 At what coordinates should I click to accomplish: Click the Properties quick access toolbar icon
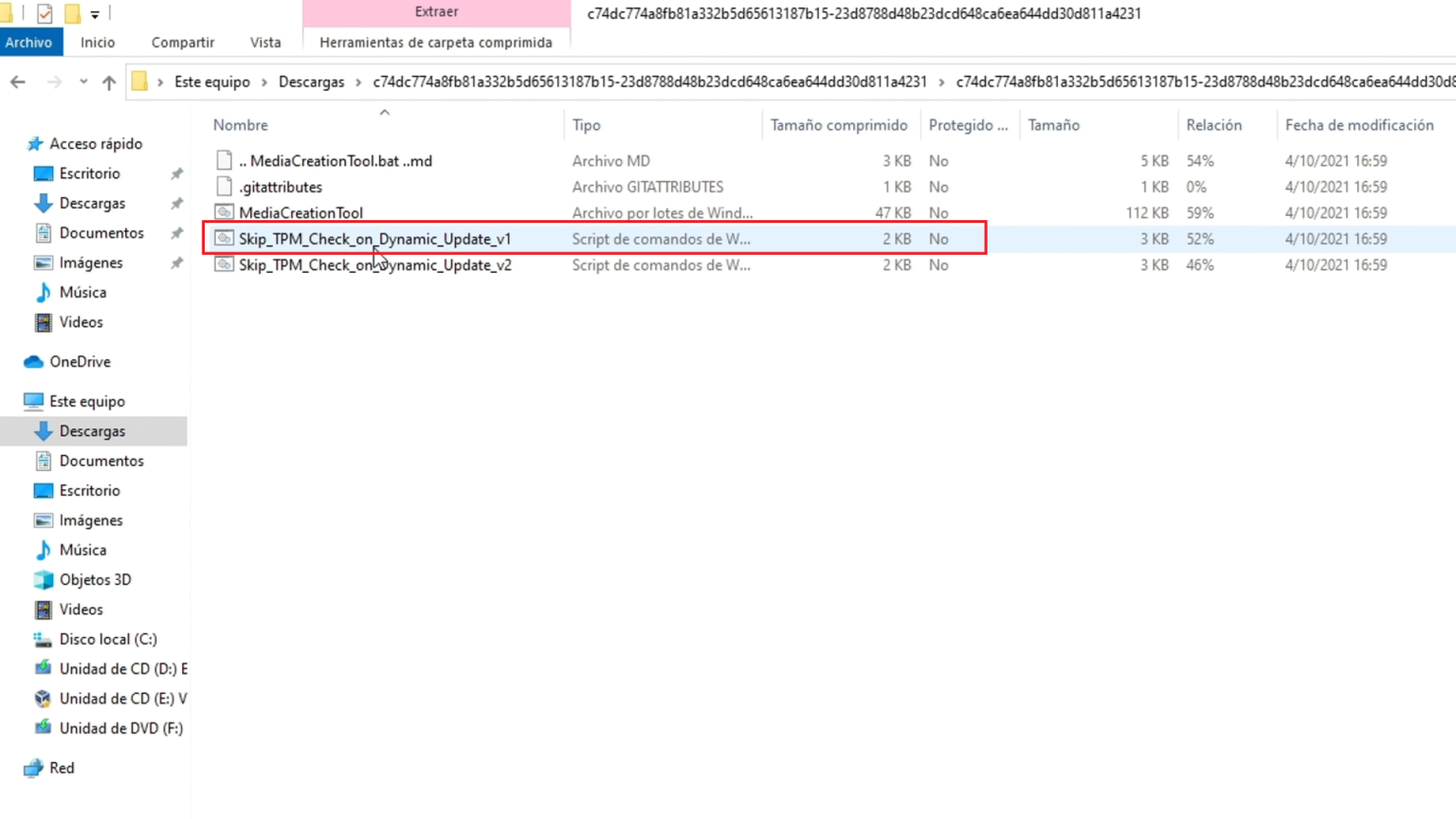(45, 13)
